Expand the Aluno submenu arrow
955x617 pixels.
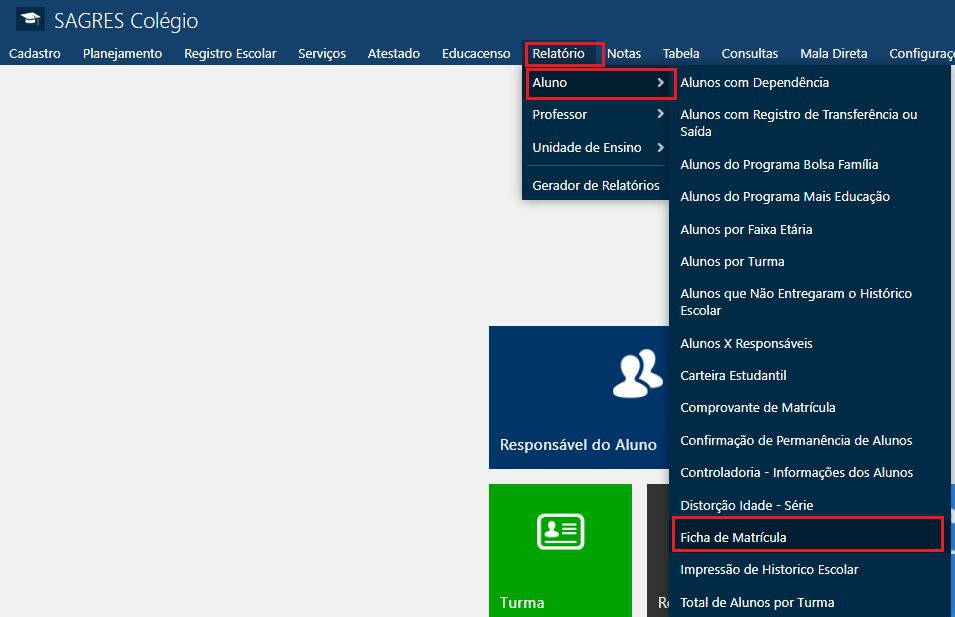(x=660, y=83)
